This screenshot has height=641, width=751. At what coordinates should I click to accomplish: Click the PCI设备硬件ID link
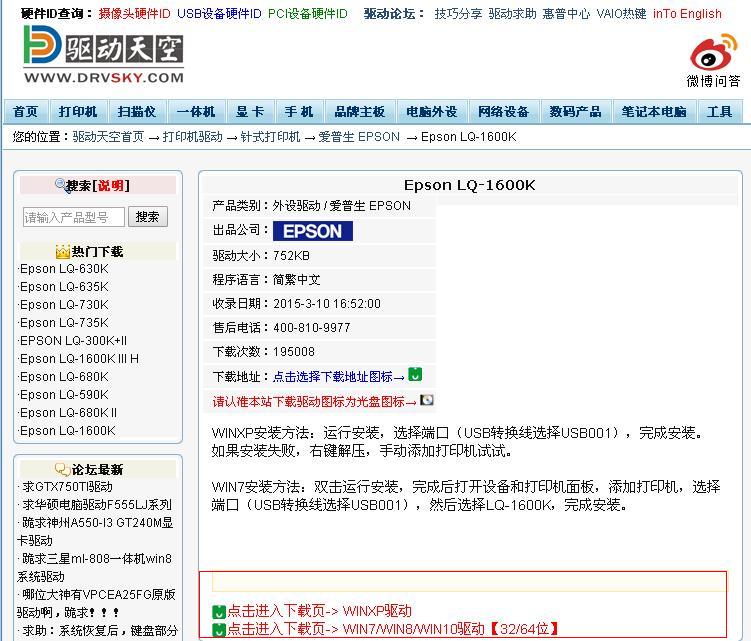click(307, 14)
